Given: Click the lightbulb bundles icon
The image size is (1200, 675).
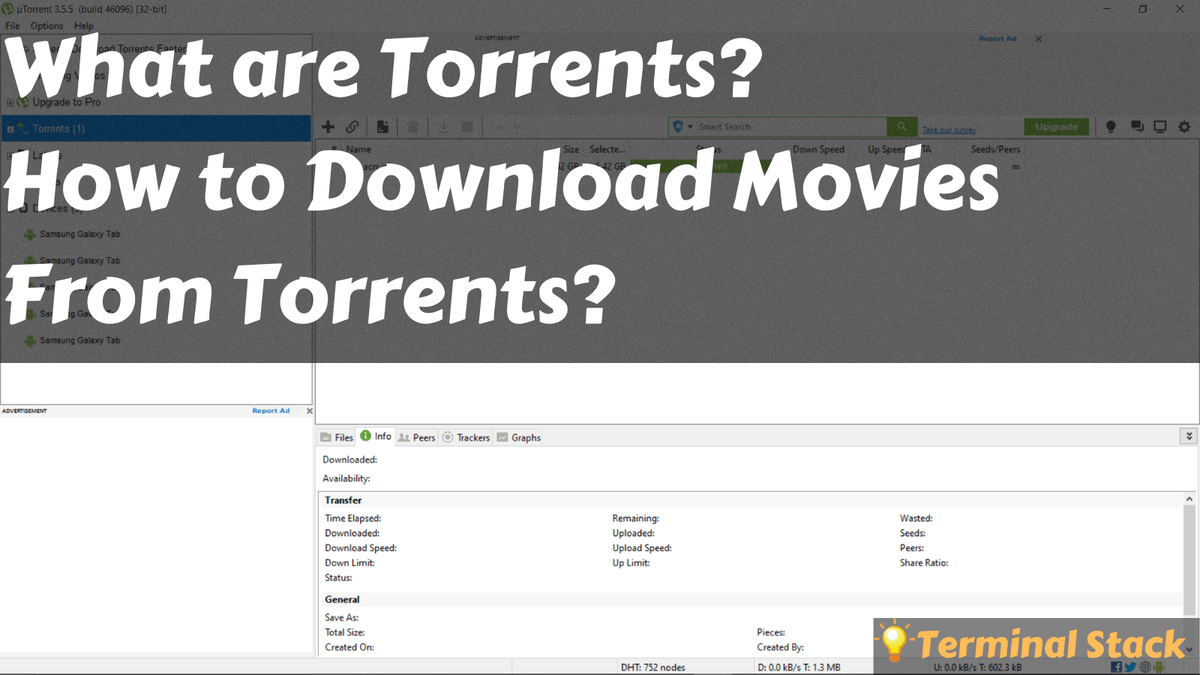Looking at the screenshot, I should [x=1110, y=127].
